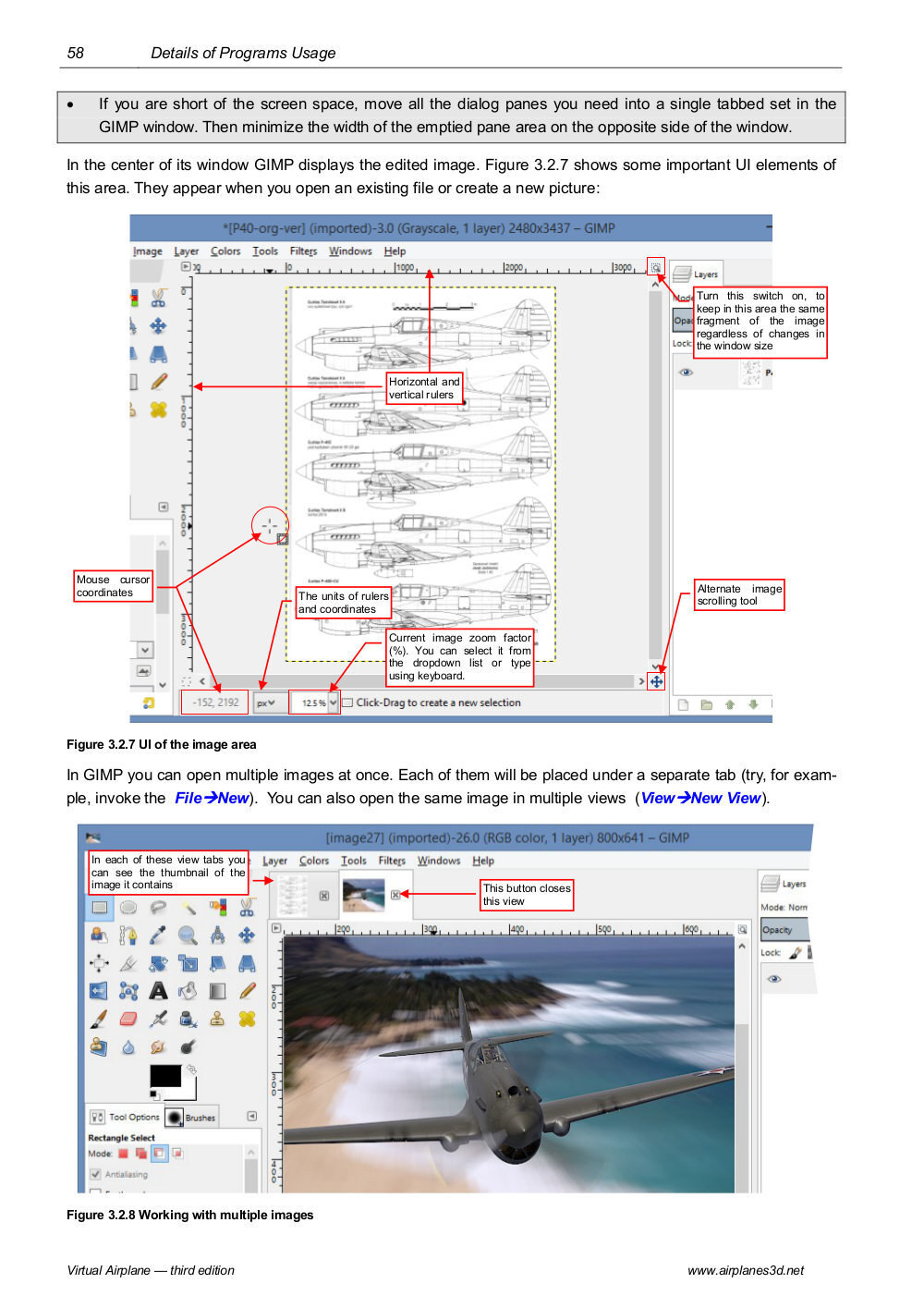Select the Cage Transform tool
924x1308 pixels.
(128, 991)
